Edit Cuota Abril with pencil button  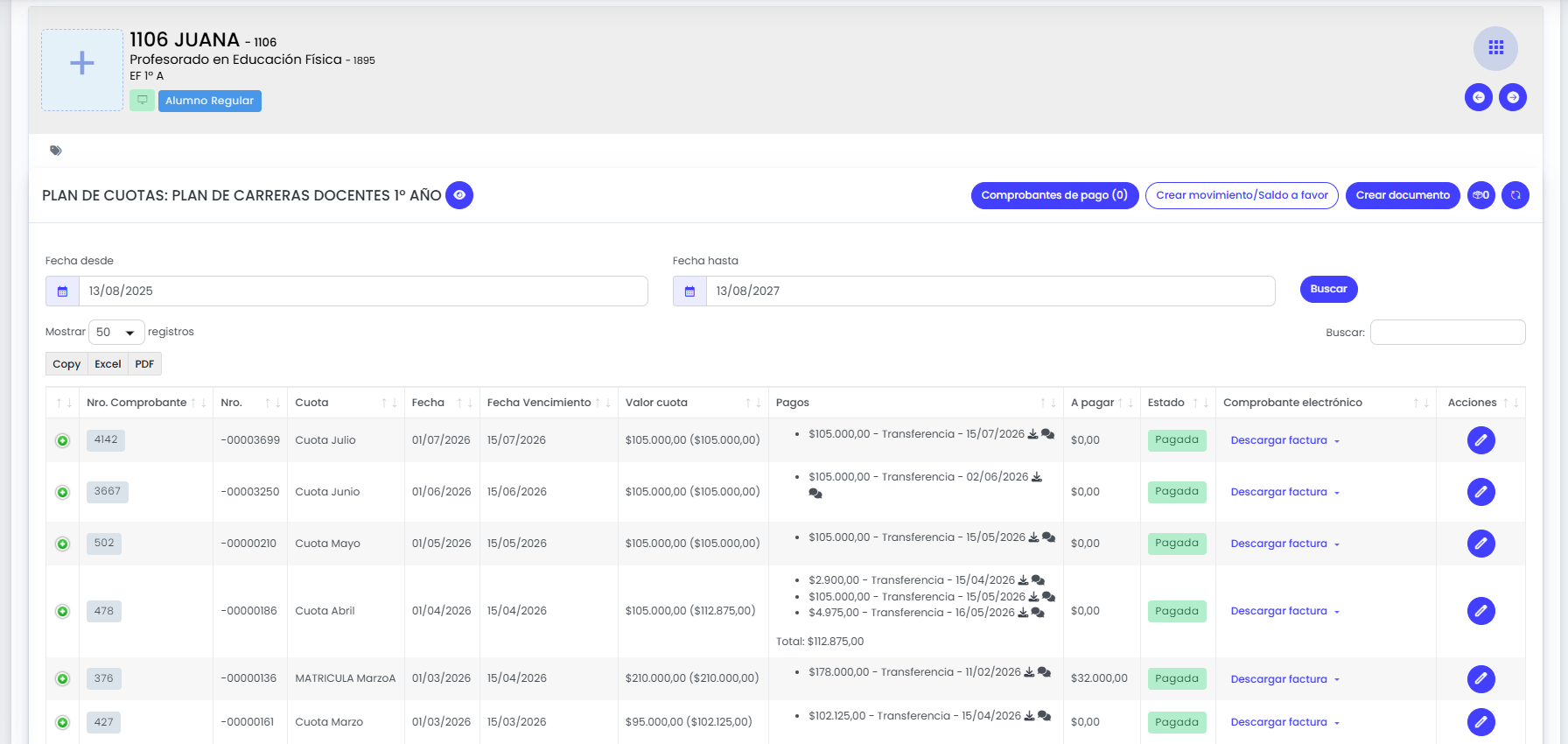tap(1480, 611)
